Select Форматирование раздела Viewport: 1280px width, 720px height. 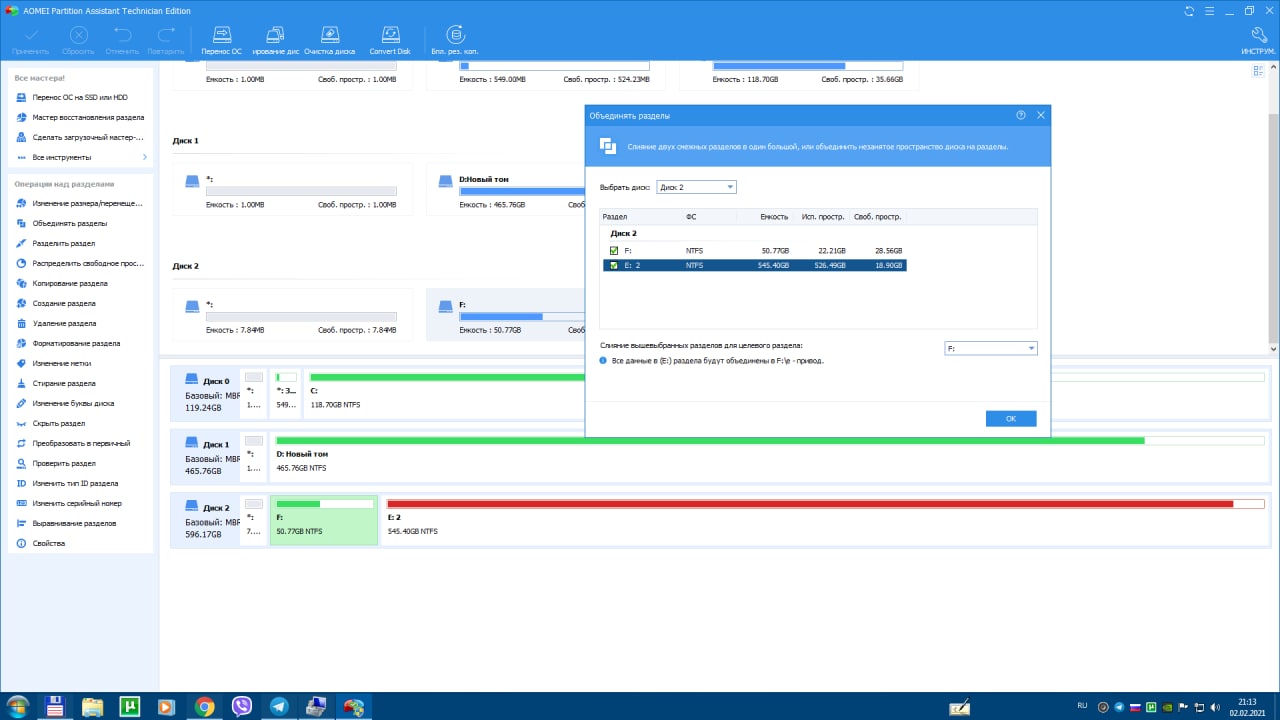click(x=68, y=343)
